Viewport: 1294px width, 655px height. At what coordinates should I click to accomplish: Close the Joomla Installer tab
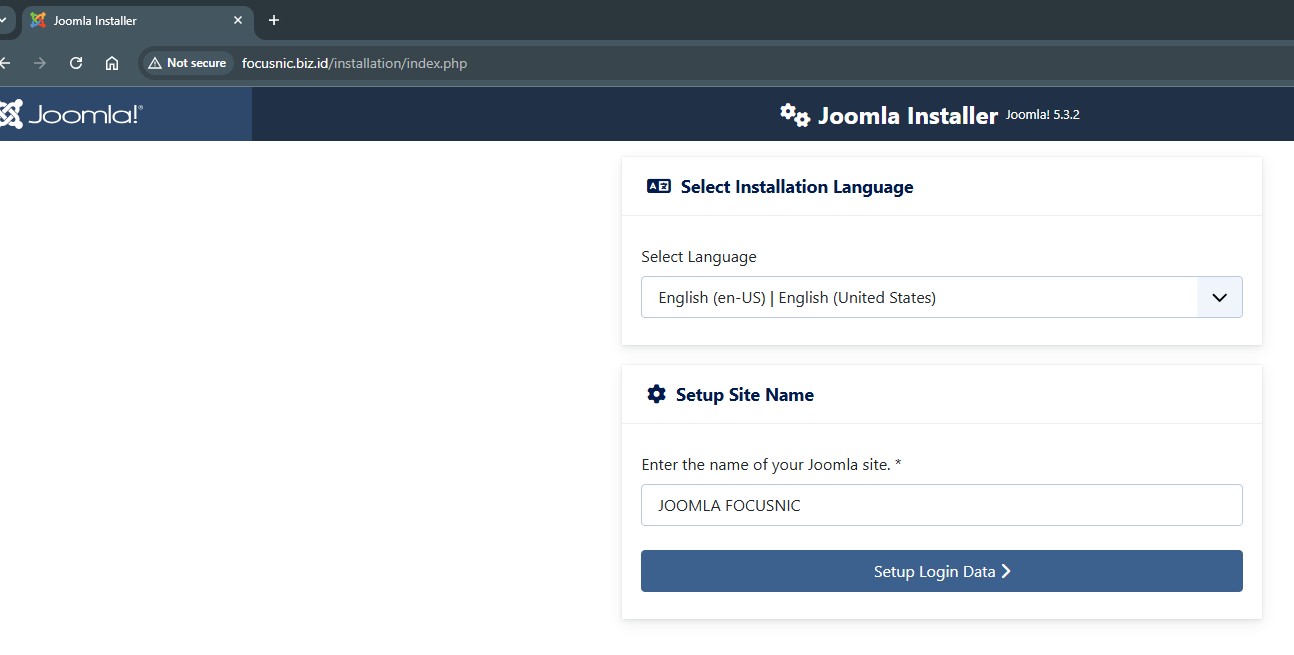coord(238,20)
